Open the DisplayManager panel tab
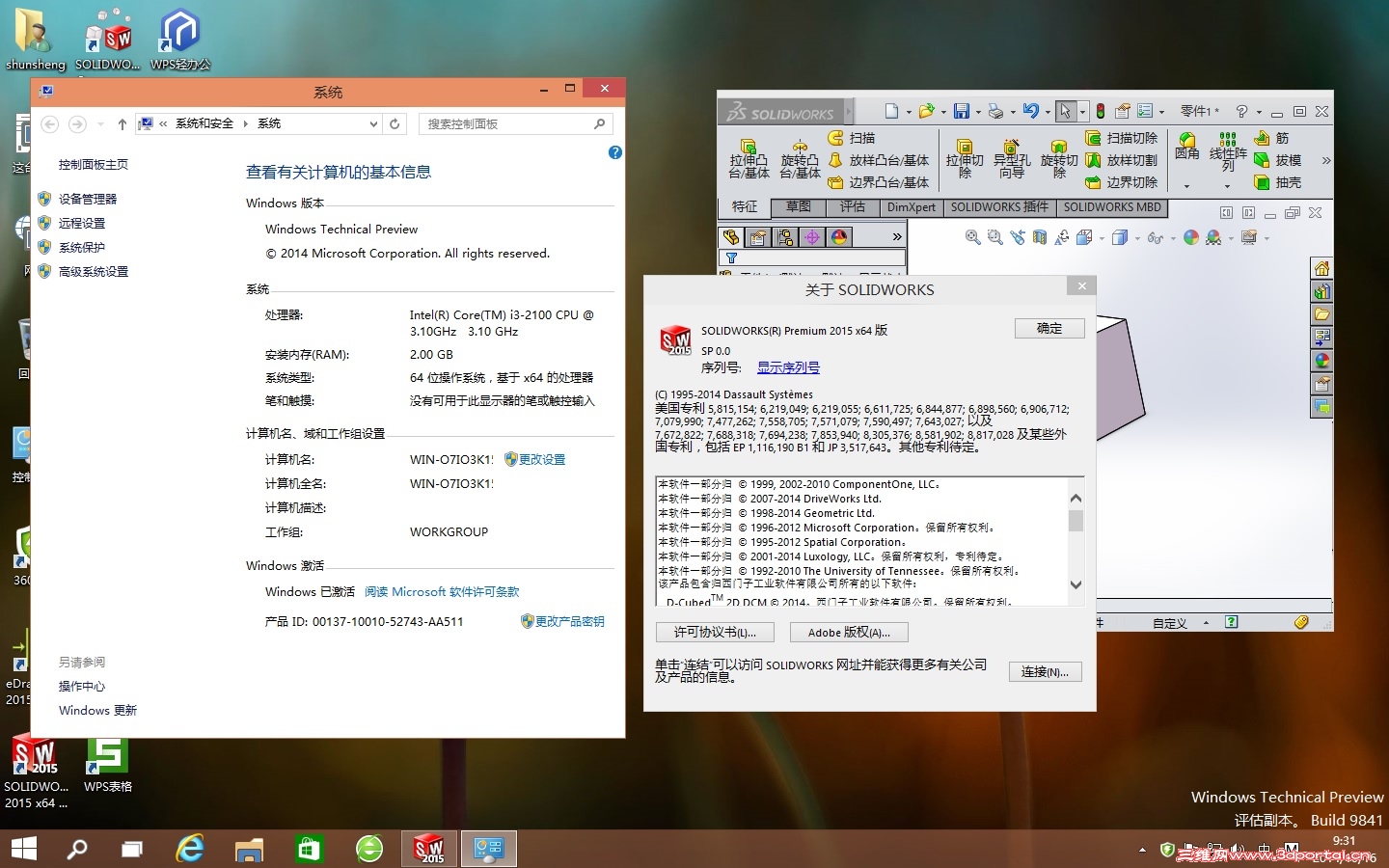This screenshot has height=868, width=1389. click(839, 236)
